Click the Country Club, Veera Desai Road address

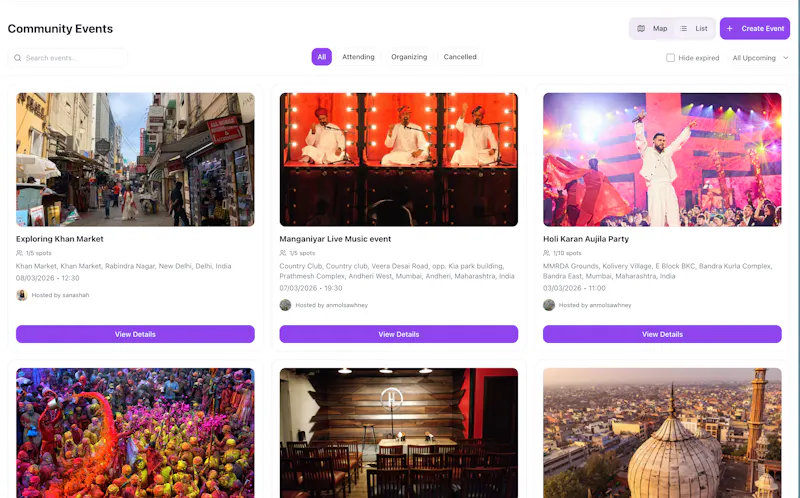(x=397, y=271)
